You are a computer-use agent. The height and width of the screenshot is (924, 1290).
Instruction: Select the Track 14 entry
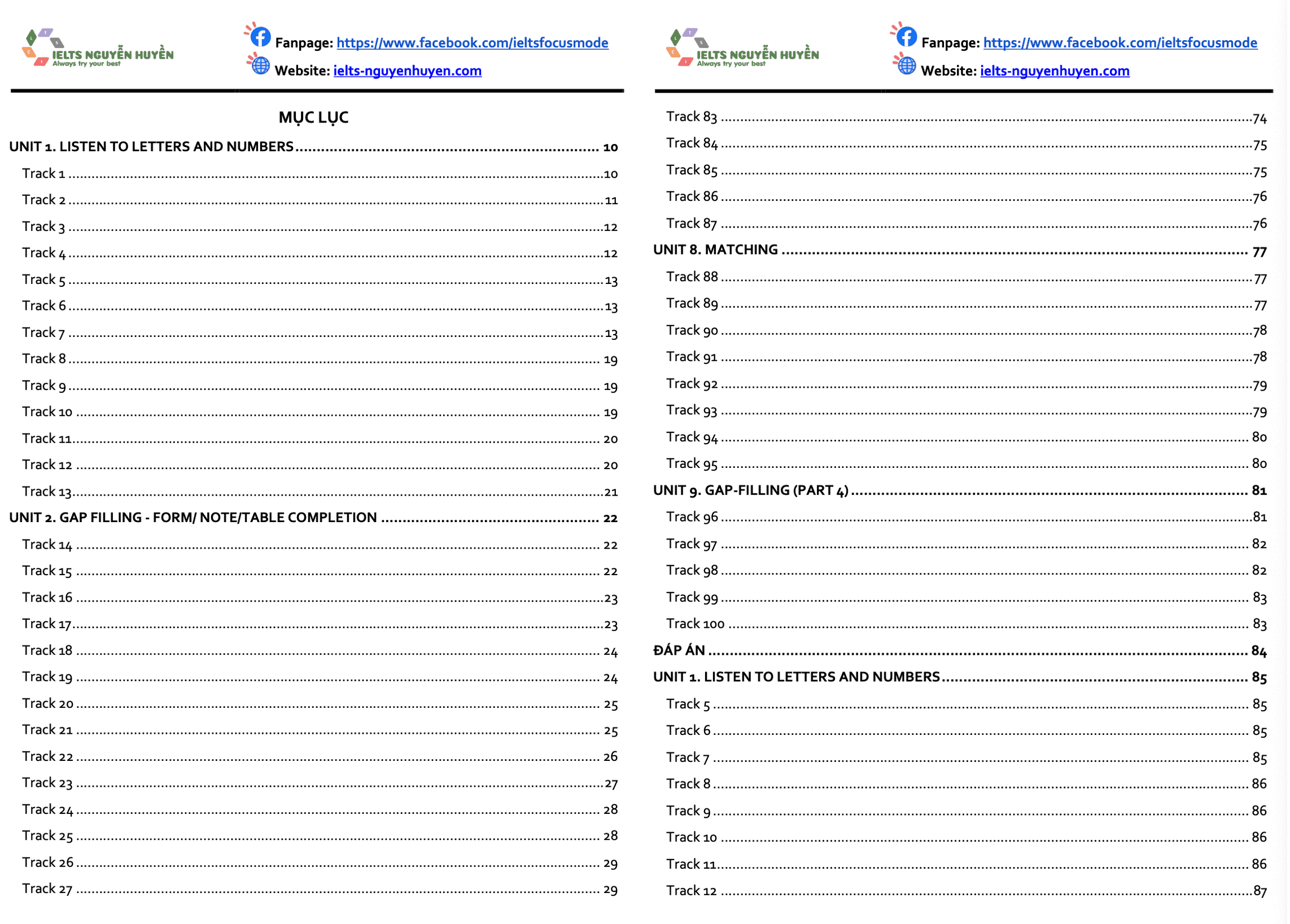[x=320, y=545]
